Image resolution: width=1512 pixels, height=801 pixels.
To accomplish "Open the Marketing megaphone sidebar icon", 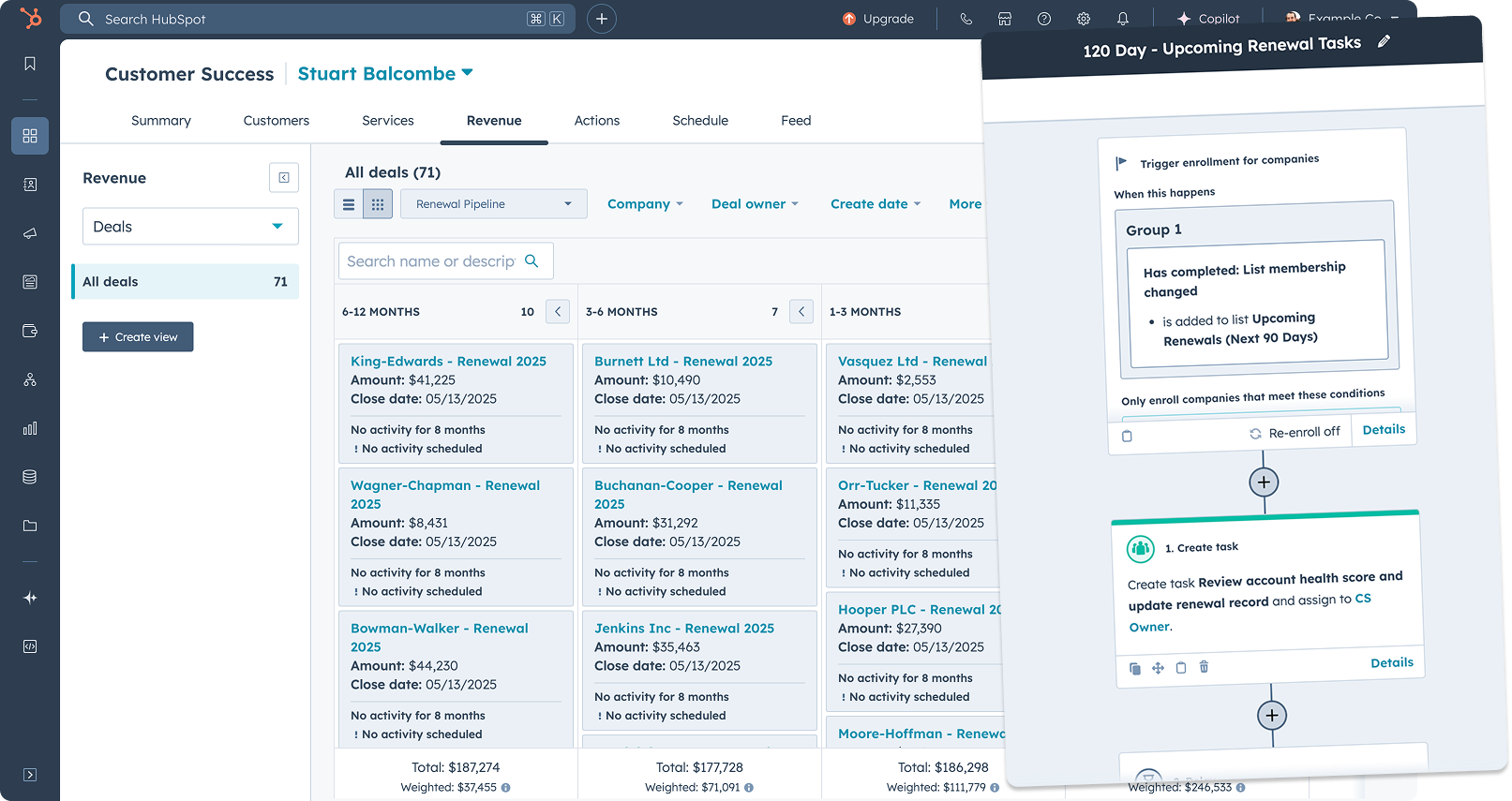I will pyautogui.click(x=30, y=233).
